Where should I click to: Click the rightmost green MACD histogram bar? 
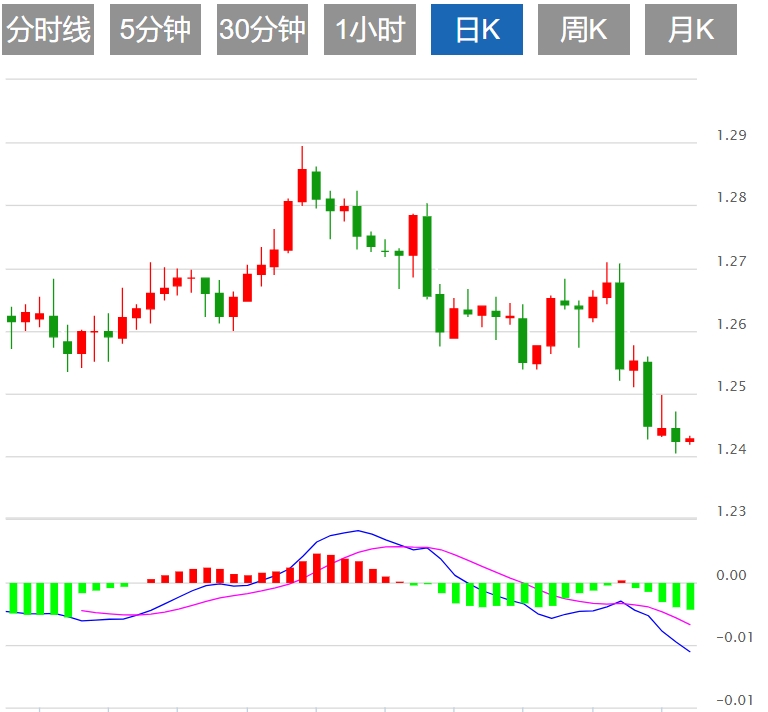click(689, 596)
